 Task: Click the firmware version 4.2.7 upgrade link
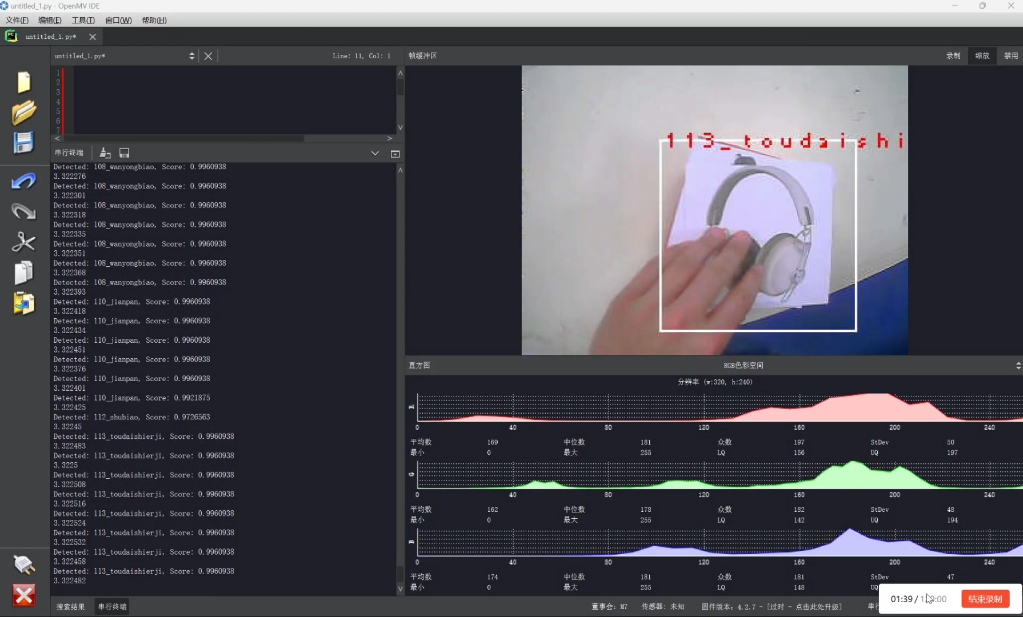tap(771, 607)
